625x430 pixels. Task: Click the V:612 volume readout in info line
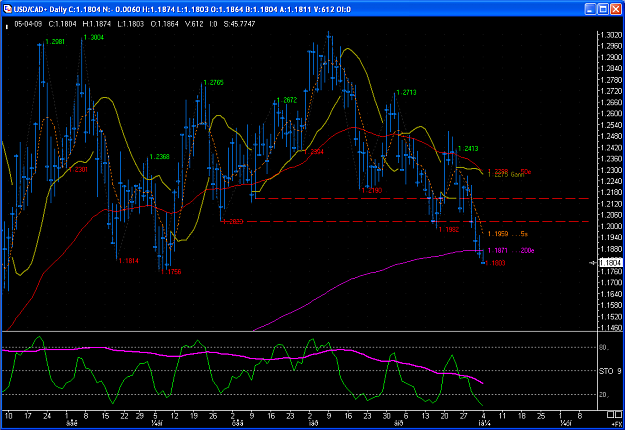click(x=194, y=24)
